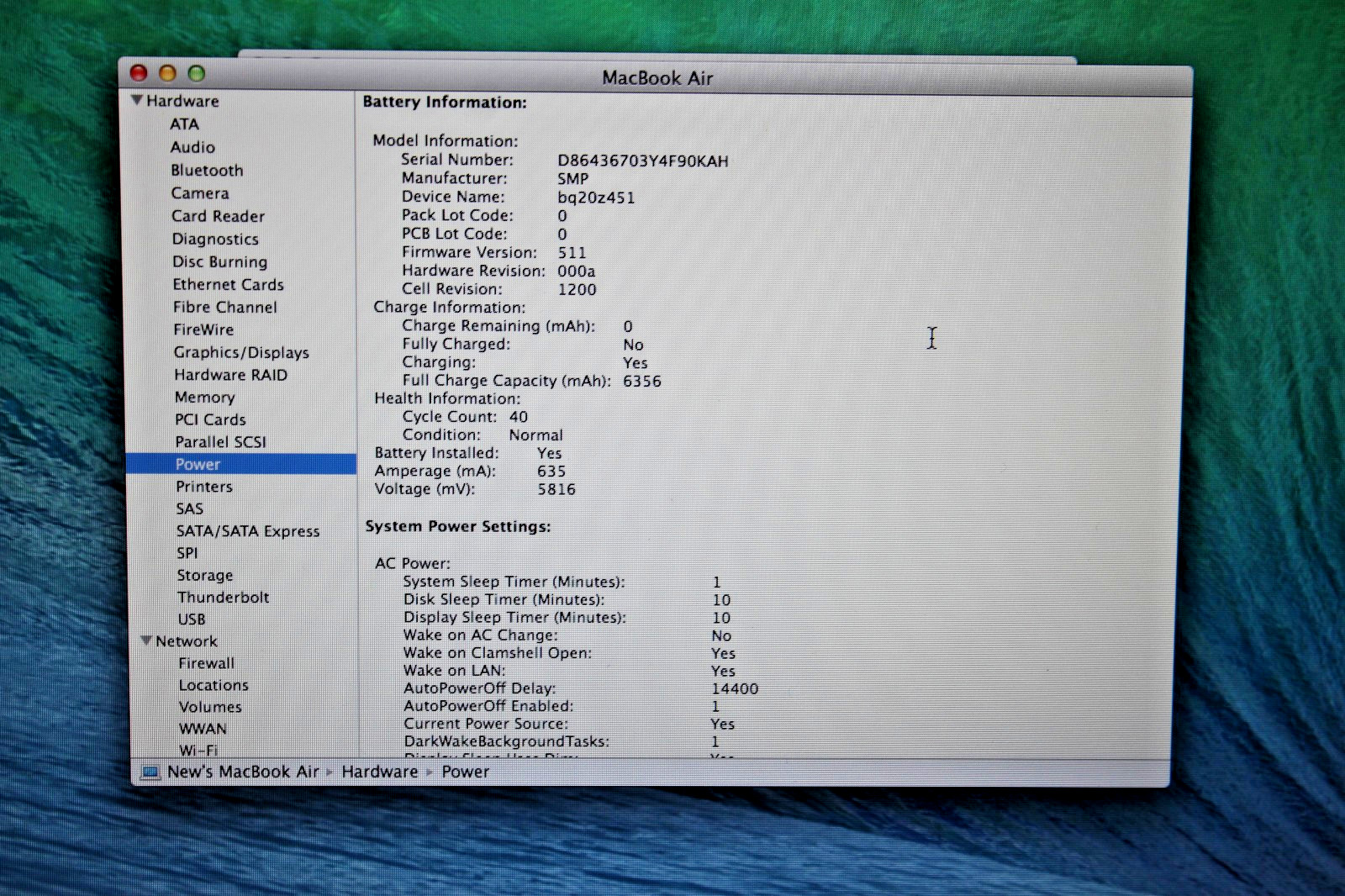
Task: Select Firewall under Network
Action: click(x=207, y=663)
